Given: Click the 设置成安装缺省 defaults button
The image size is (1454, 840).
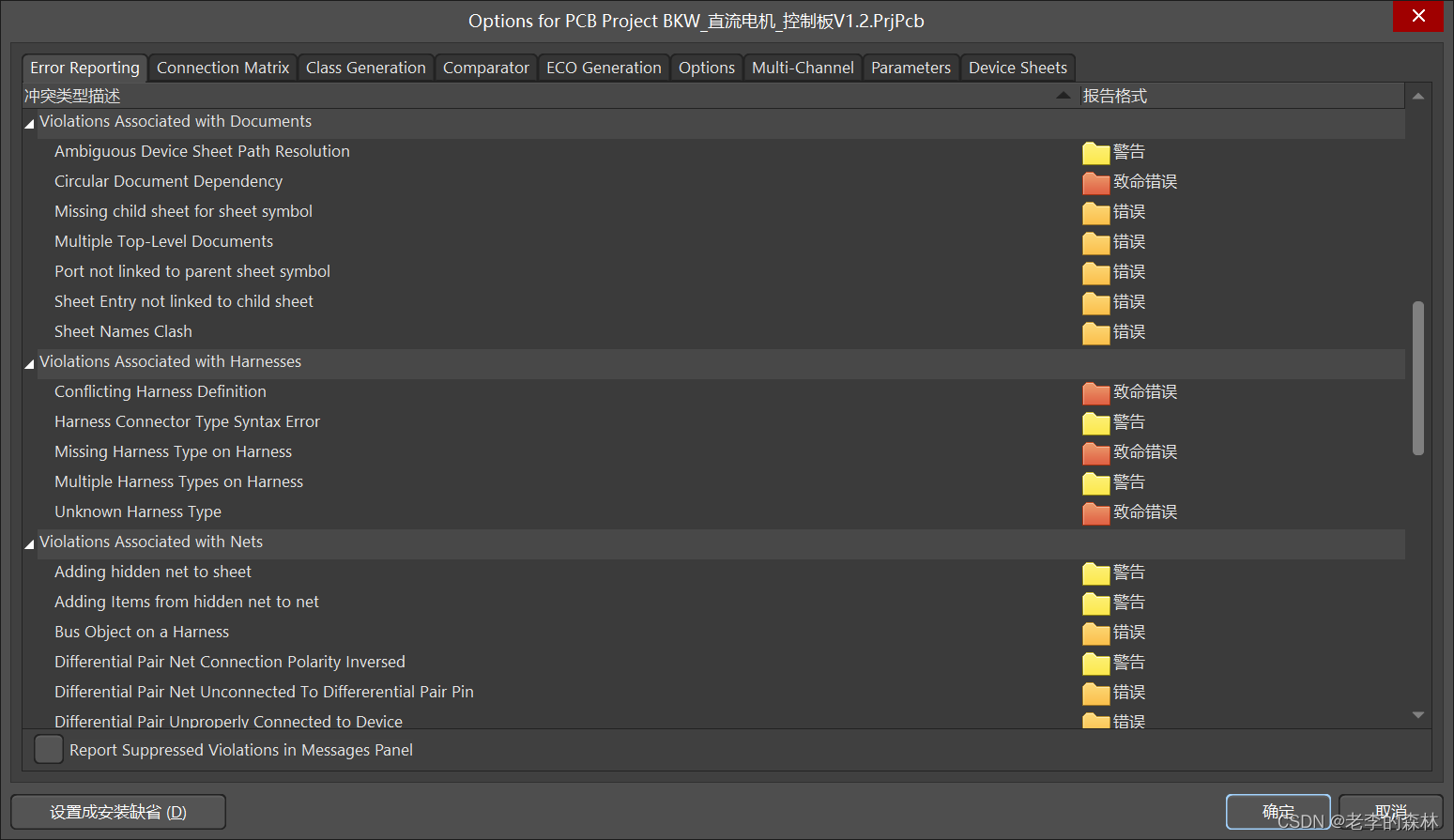Looking at the screenshot, I should pos(118,812).
